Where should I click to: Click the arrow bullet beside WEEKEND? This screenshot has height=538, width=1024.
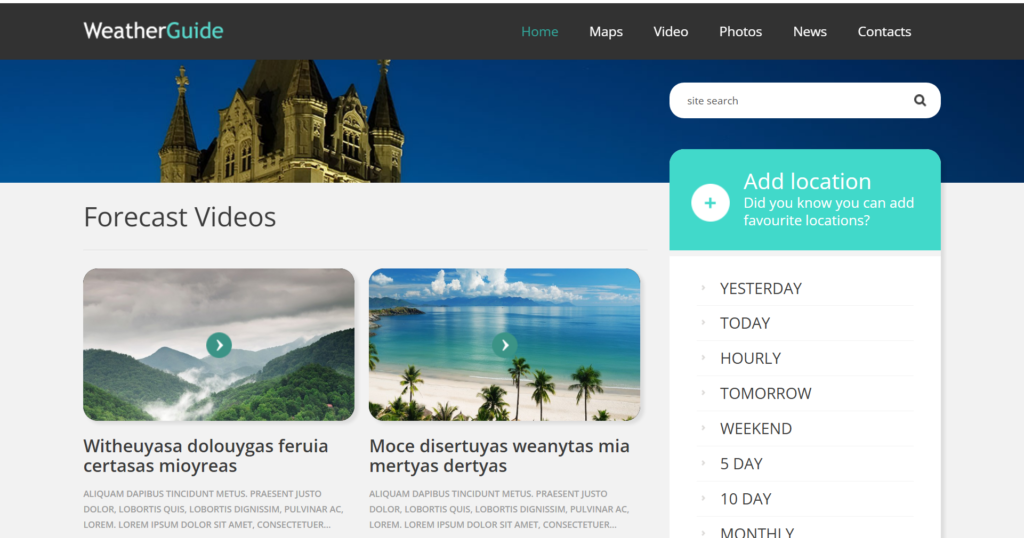tap(703, 428)
